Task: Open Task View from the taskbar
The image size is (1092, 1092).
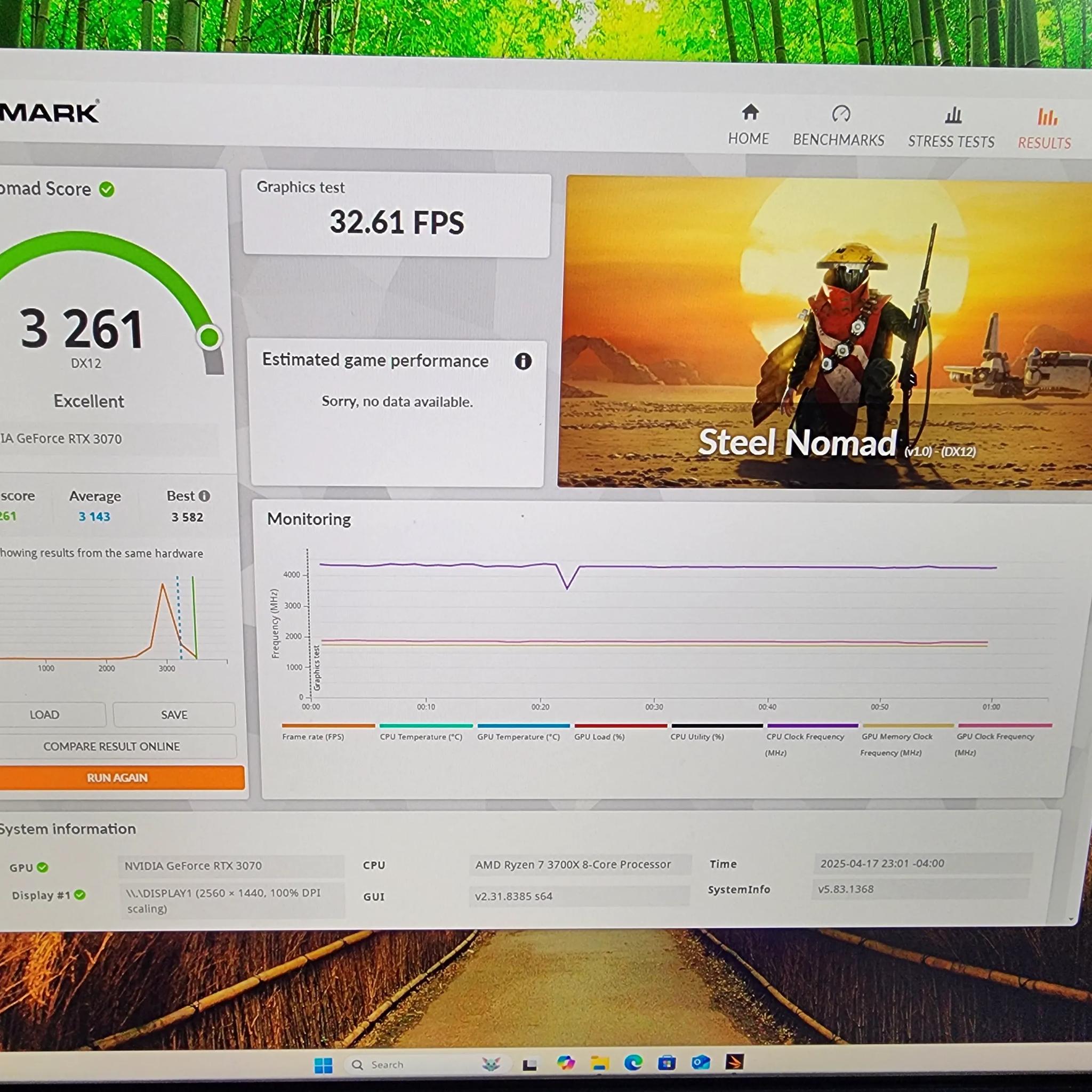Action: 529,1065
